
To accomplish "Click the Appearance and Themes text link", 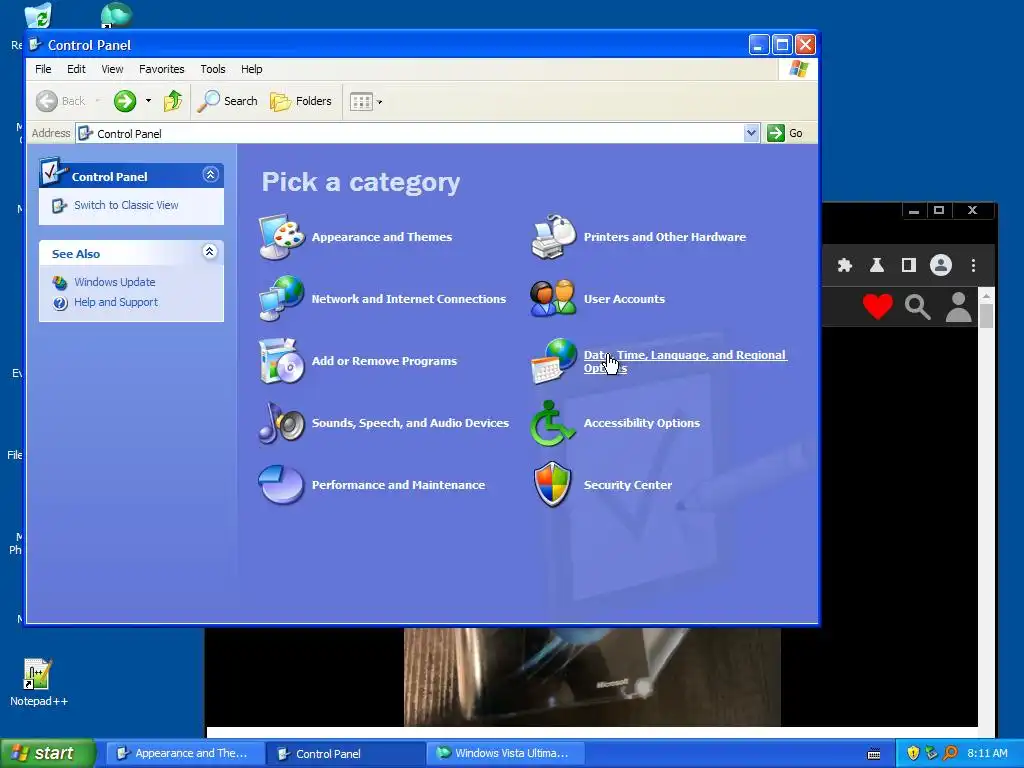I will coord(381,237).
